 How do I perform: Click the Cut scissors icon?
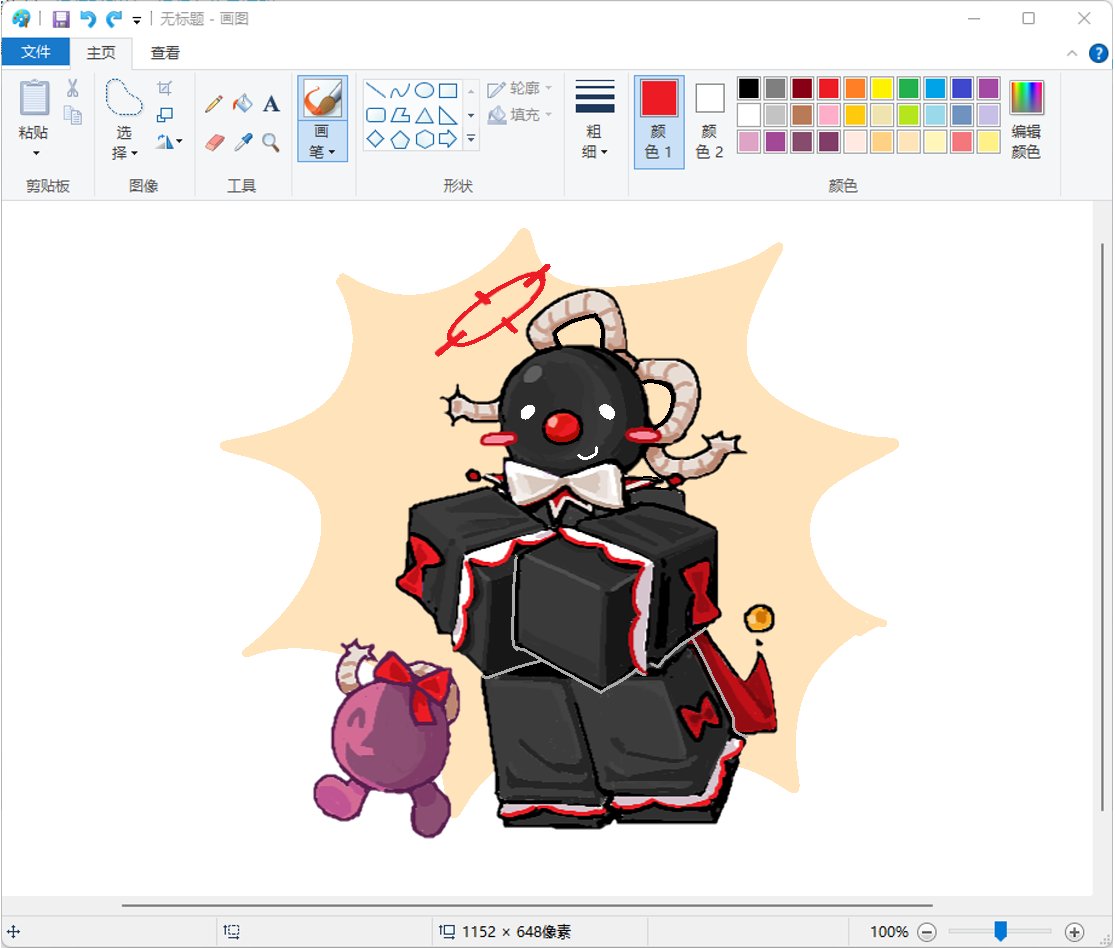73,87
